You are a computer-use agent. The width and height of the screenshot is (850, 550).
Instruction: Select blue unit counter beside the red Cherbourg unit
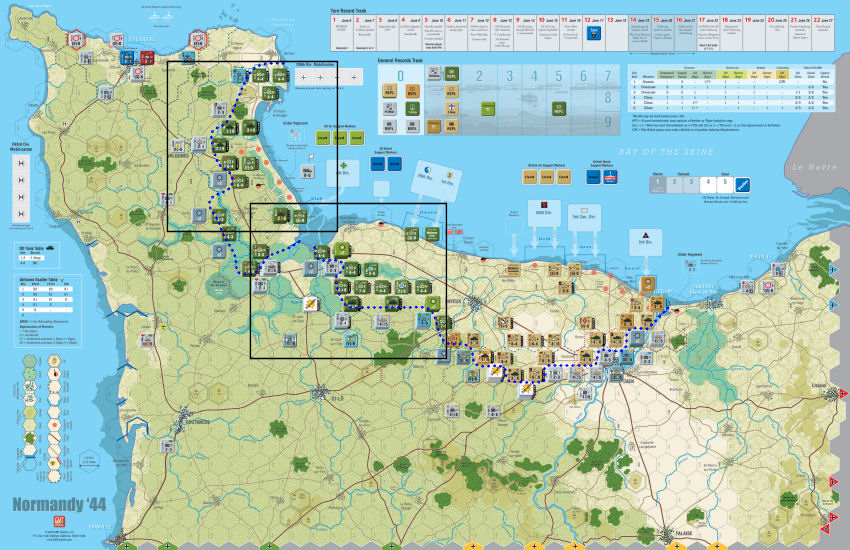point(127,57)
